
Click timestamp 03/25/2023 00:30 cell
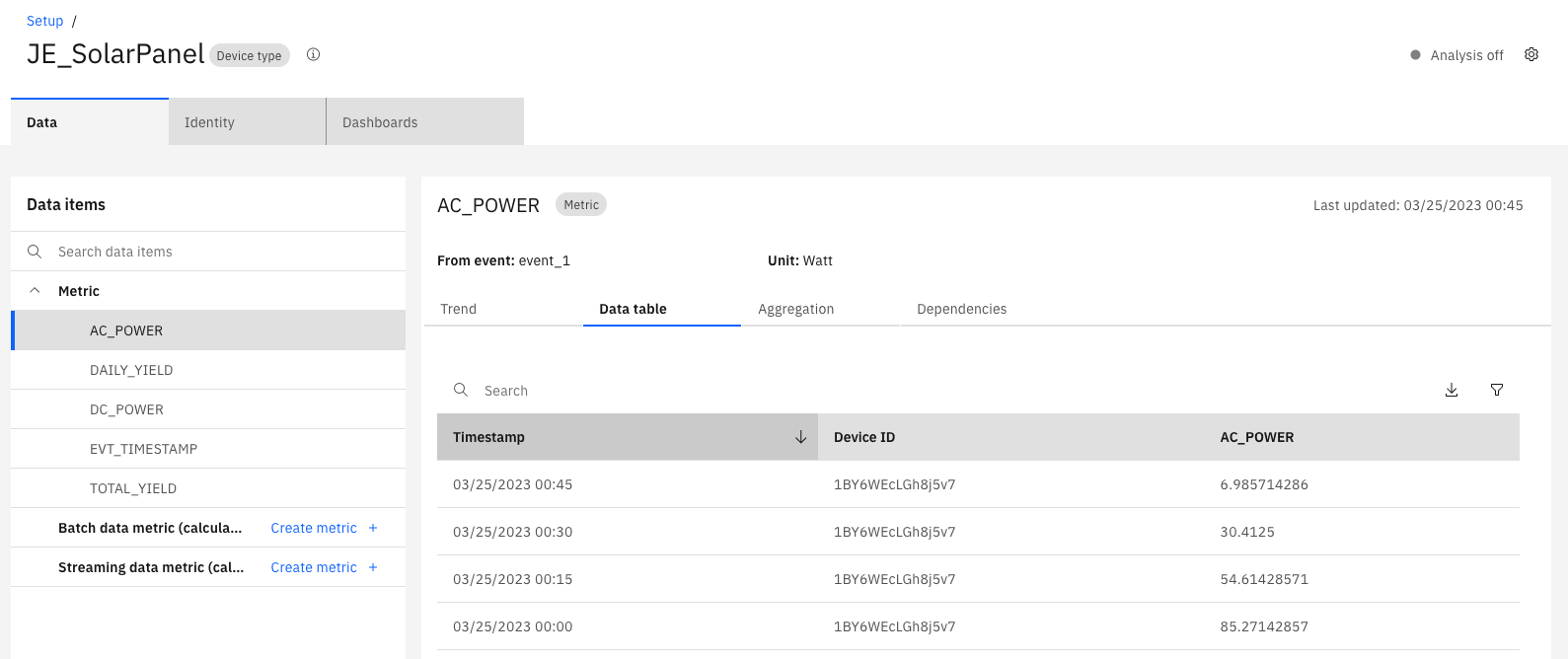(512, 532)
